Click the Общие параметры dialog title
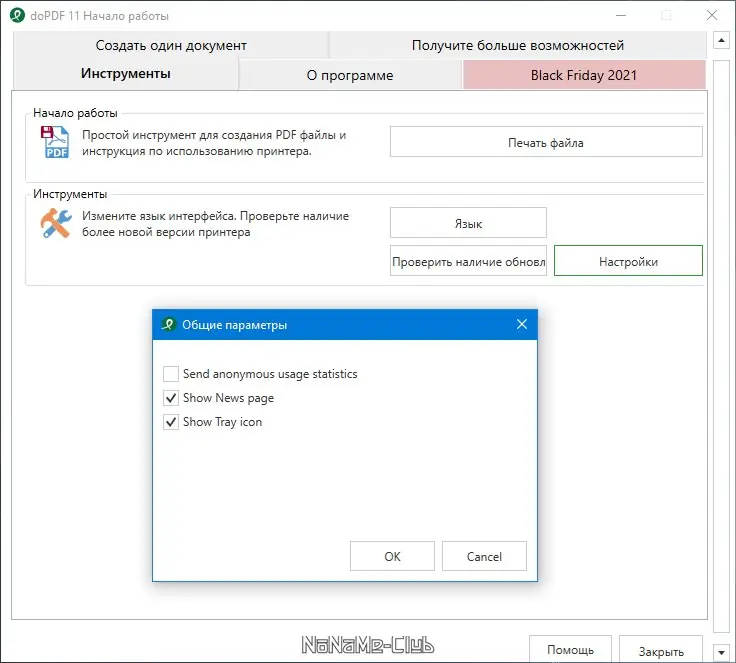736x663 pixels. tap(234, 324)
